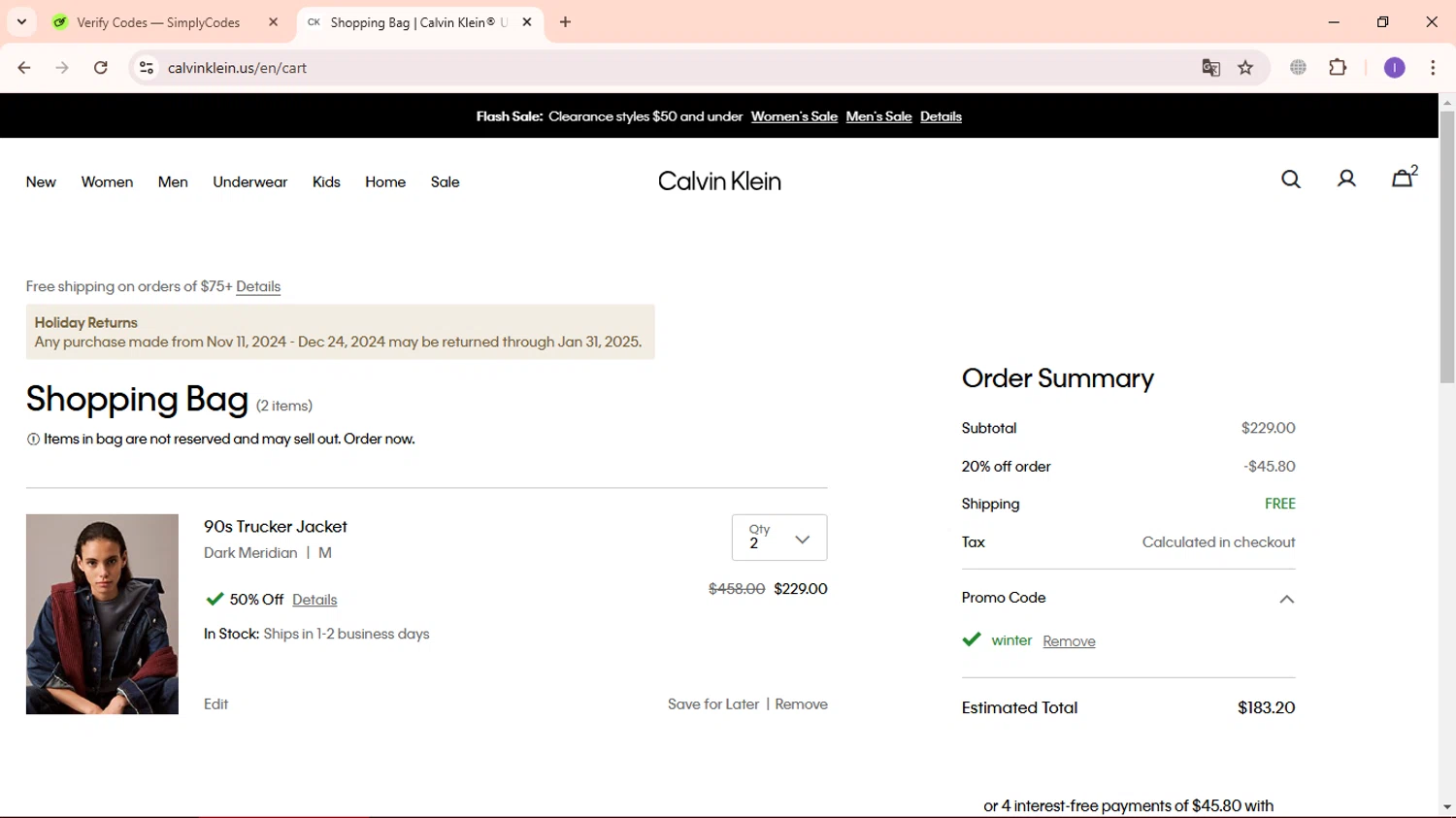Open the Home menu
The height and width of the screenshot is (818, 1456).
(x=385, y=182)
